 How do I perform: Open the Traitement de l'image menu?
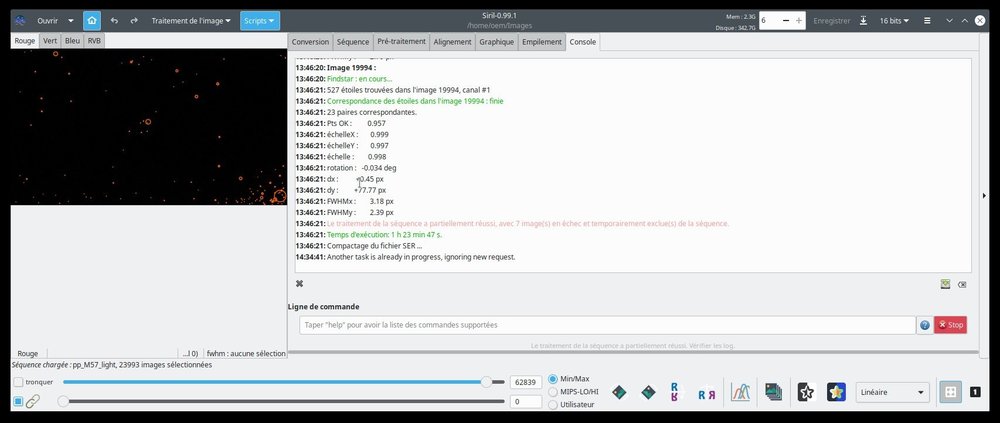point(191,20)
